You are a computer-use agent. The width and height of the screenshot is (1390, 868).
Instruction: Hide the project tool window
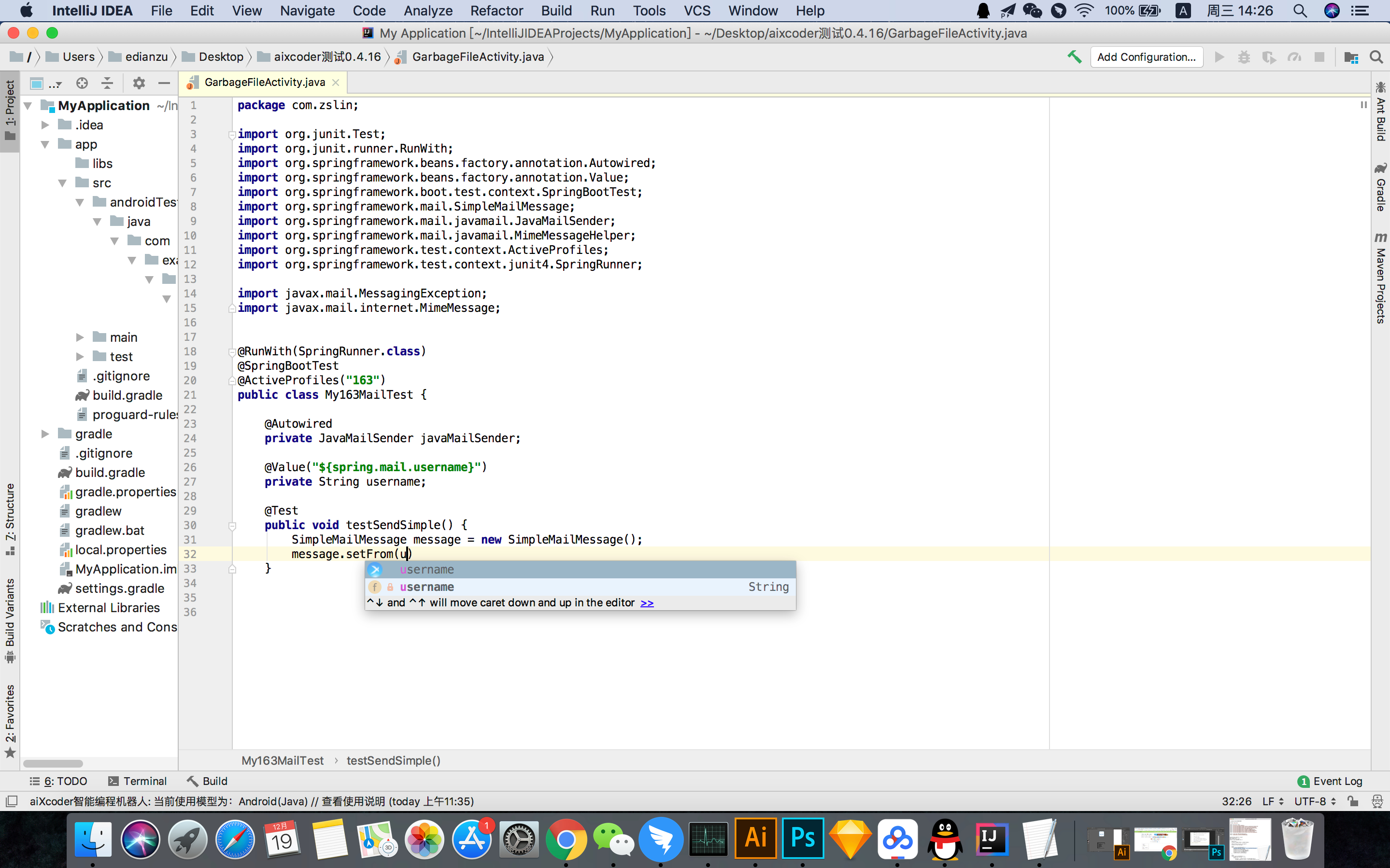point(164,83)
